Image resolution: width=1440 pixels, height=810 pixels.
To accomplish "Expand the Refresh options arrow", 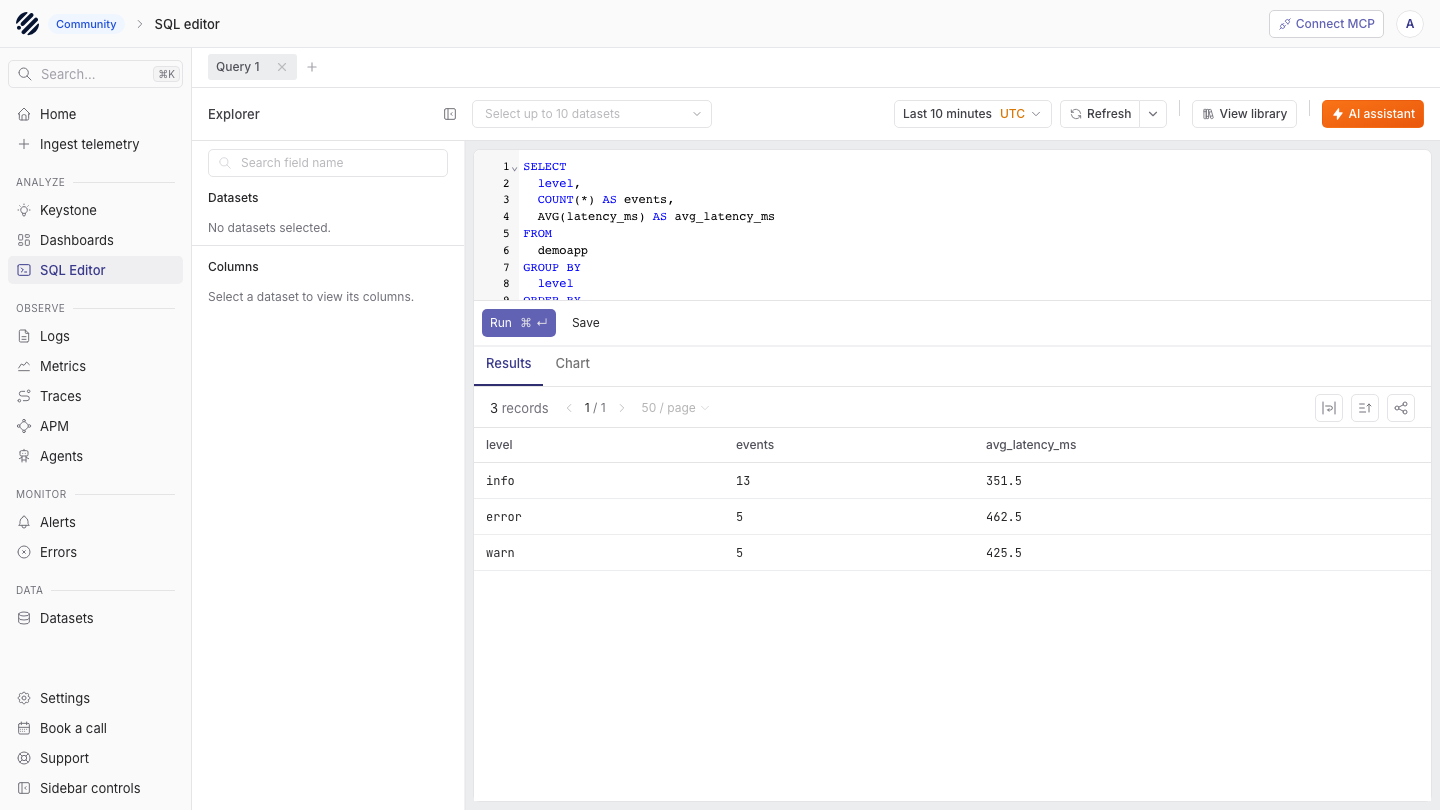I will click(x=1153, y=114).
